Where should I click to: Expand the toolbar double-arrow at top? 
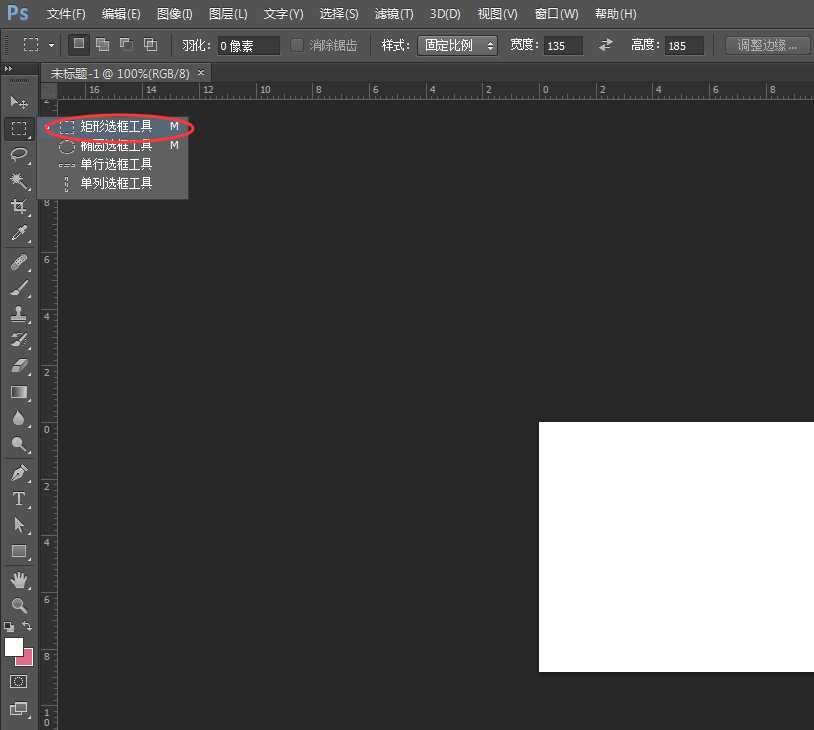[9, 68]
